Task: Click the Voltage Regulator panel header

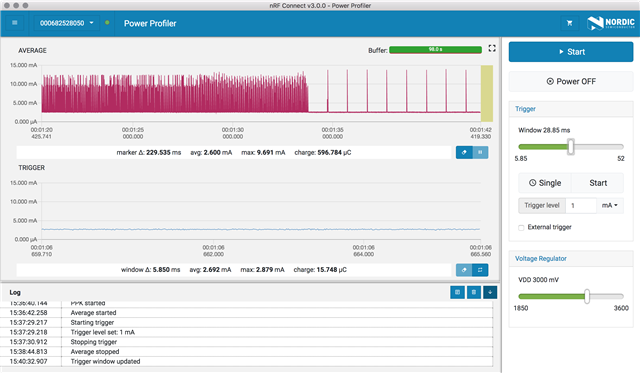Action: [x=571, y=258]
